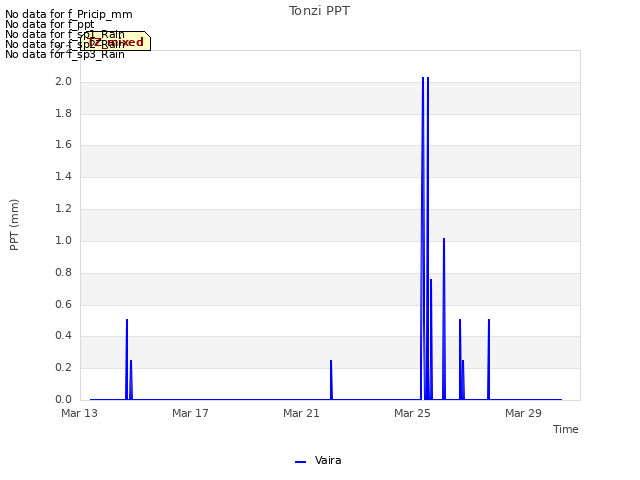Click the 0.6 y-axis tick label
The image size is (640, 480).
click(x=63, y=304)
